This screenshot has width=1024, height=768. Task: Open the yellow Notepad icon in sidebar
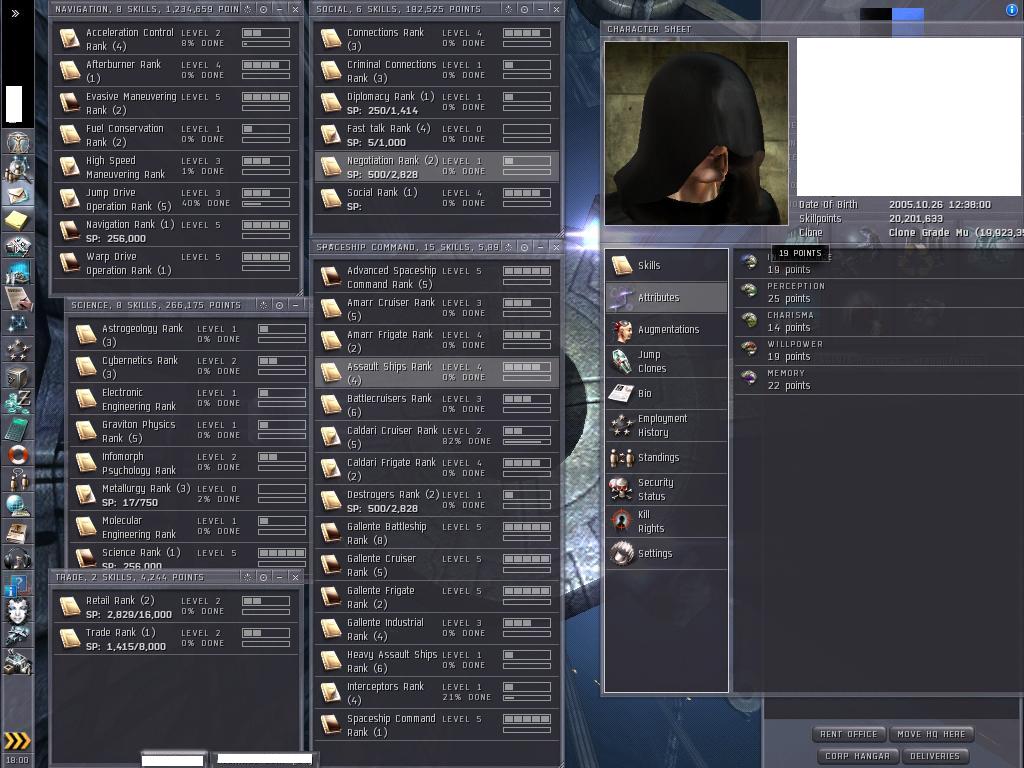(18, 221)
